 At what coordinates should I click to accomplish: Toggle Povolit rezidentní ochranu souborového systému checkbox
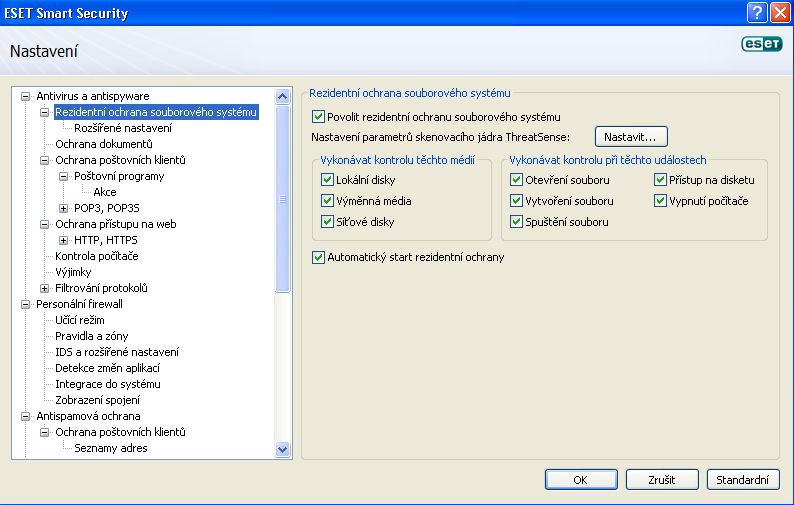pos(318,117)
